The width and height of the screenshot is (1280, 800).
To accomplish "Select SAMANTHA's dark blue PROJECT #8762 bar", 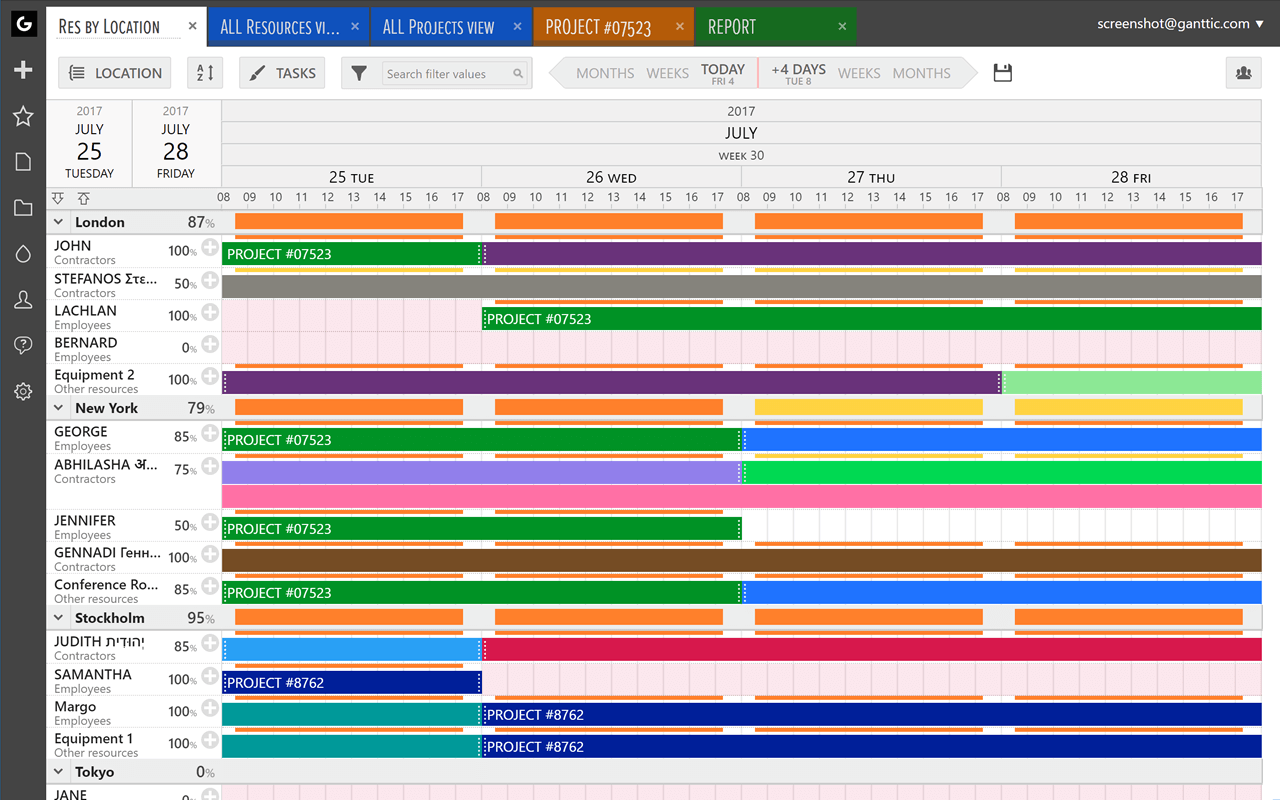I will point(351,682).
